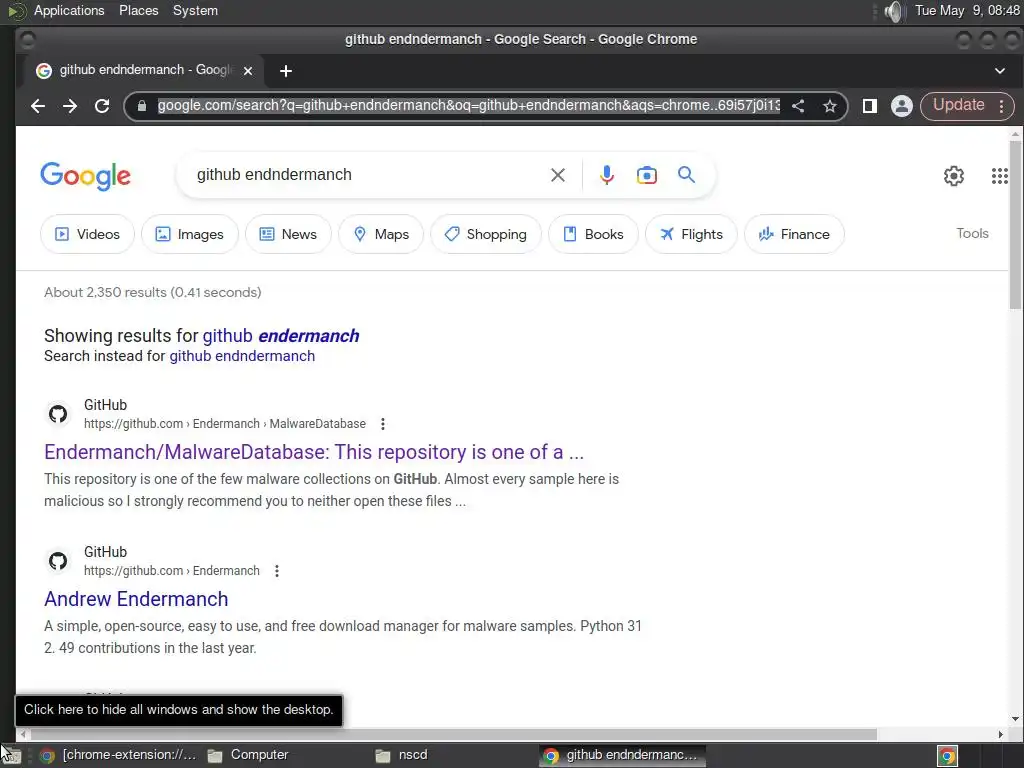Open the Chrome three-dot menu
The image size is (1024, 768).
pyautogui.click(x=1002, y=106)
